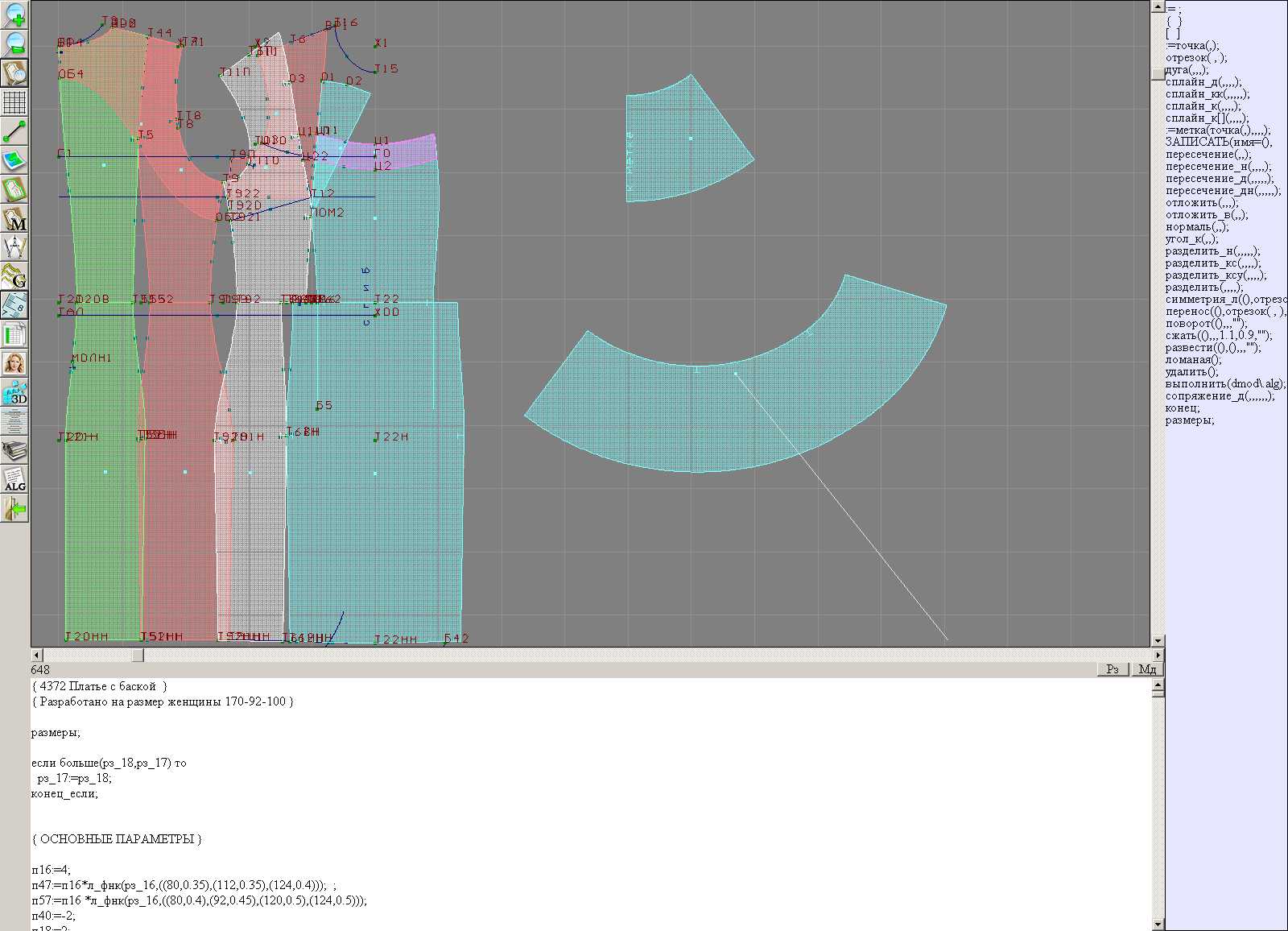The height and width of the screenshot is (931, 1288).
Task: Open the ALG algorithm document icon
Action: pos(14,479)
